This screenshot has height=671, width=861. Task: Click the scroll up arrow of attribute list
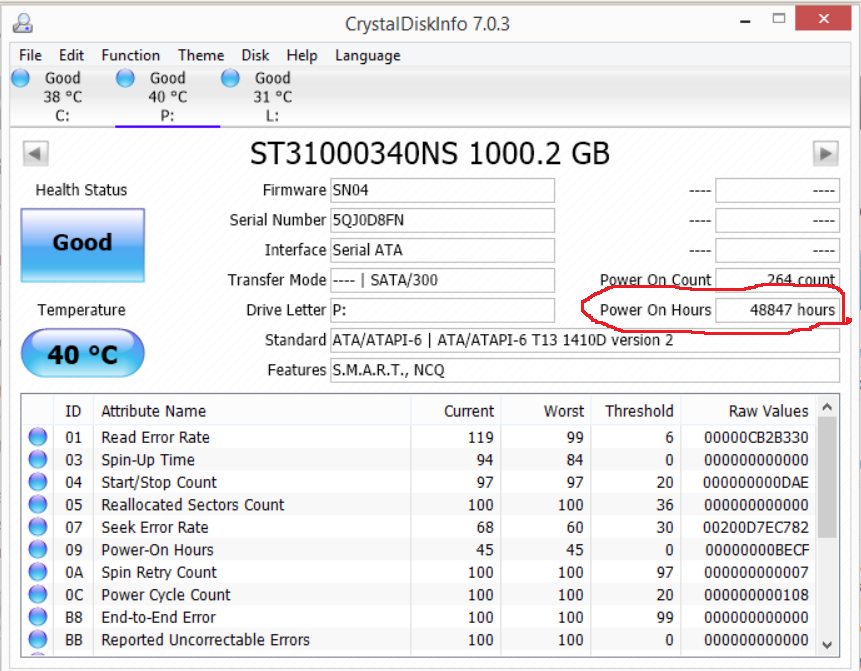[828, 407]
